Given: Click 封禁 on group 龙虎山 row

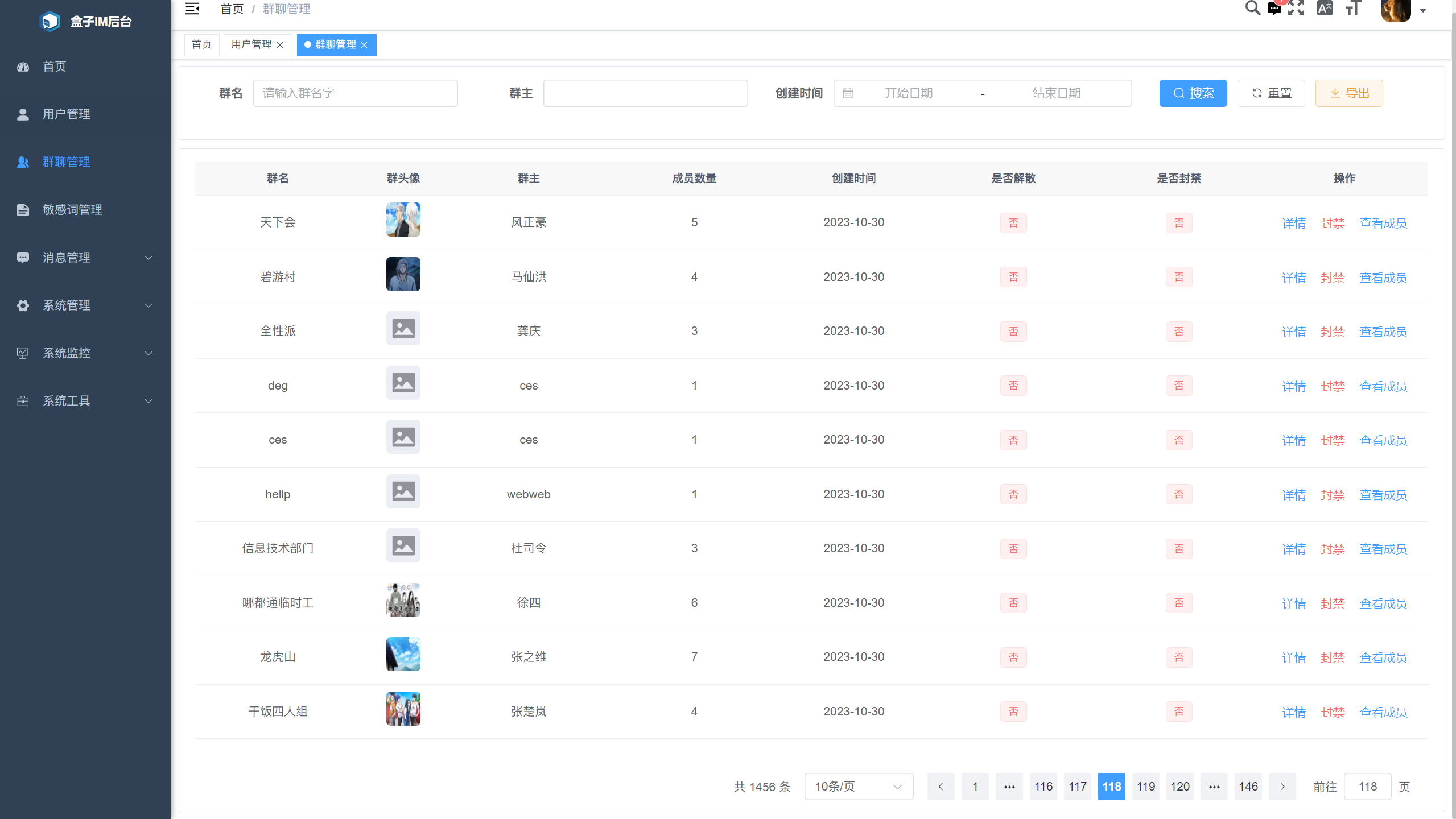Looking at the screenshot, I should tap(1333, 657).
